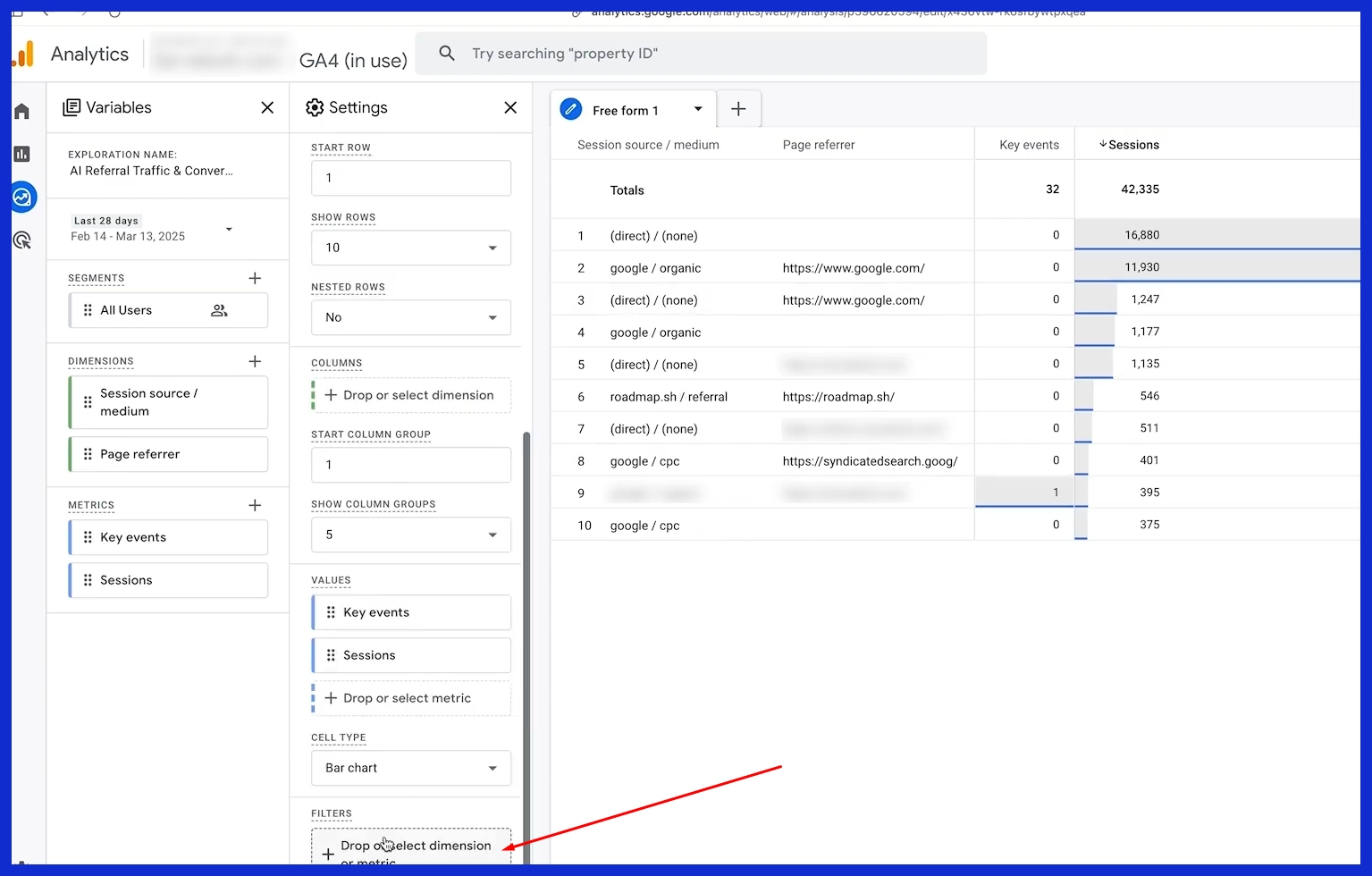
Task: Open the Nested rows dropdown
Action: tap(411, 317)
